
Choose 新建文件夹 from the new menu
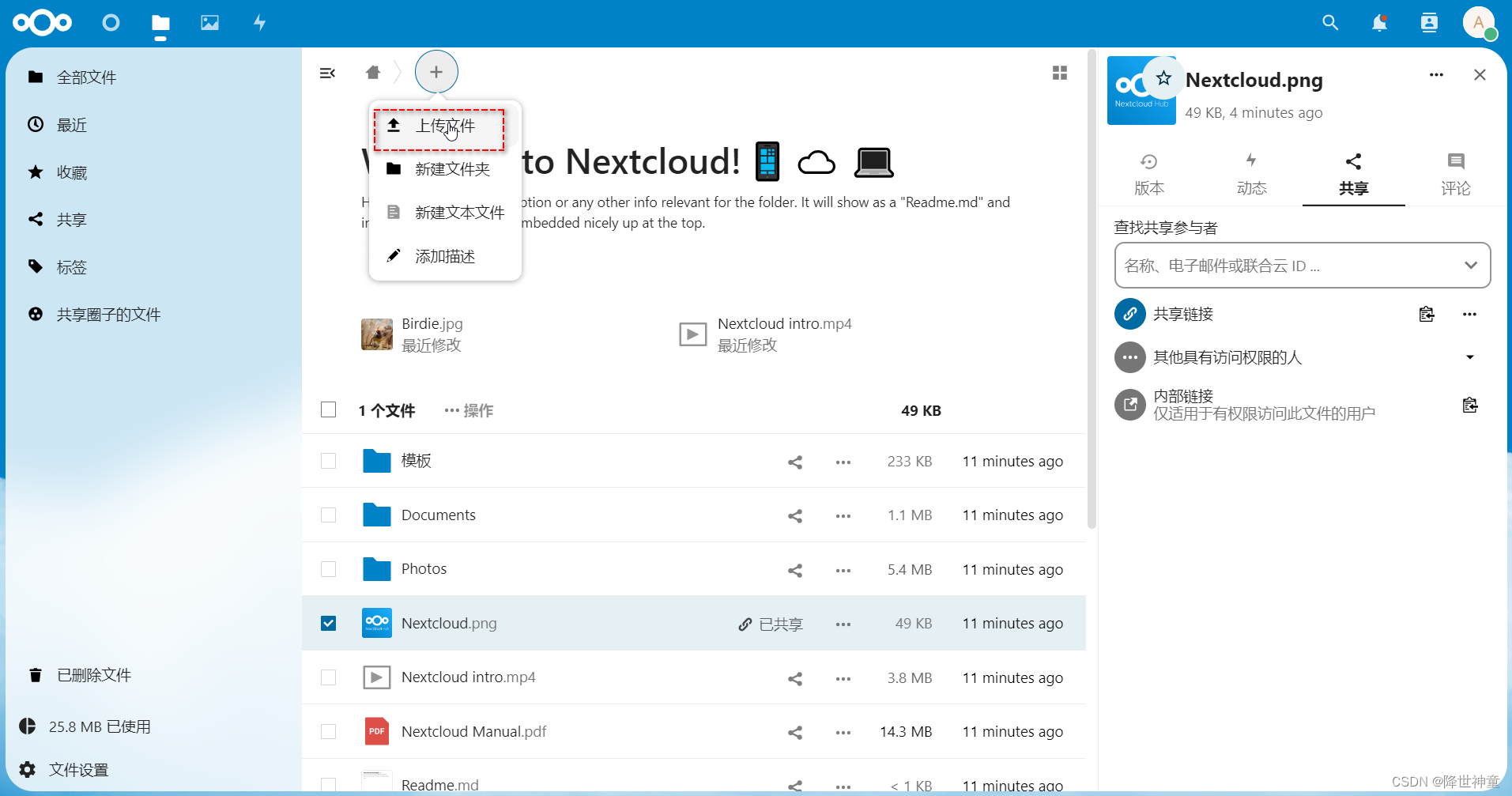pyautogui.click(x=445, y=169)
